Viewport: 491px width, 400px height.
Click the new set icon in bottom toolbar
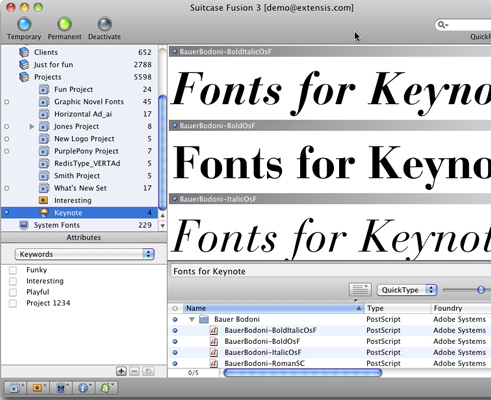tap(15, 388)
